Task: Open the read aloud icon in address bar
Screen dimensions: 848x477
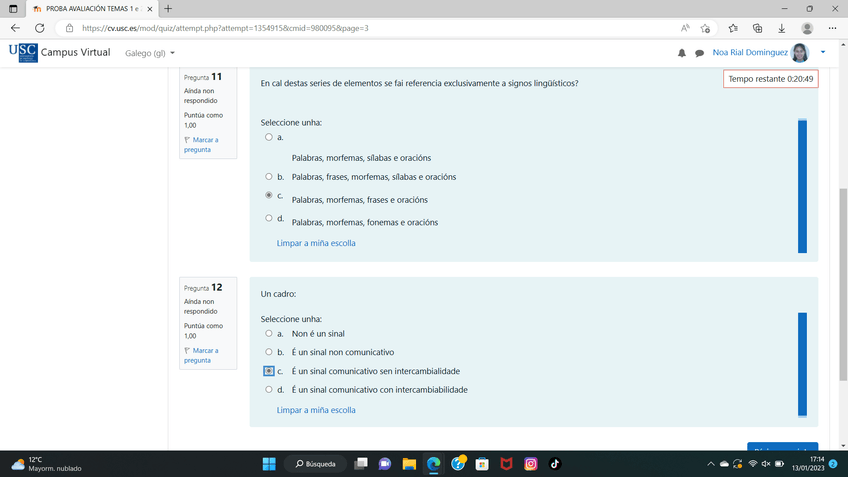Action: [x=685, y=28]
